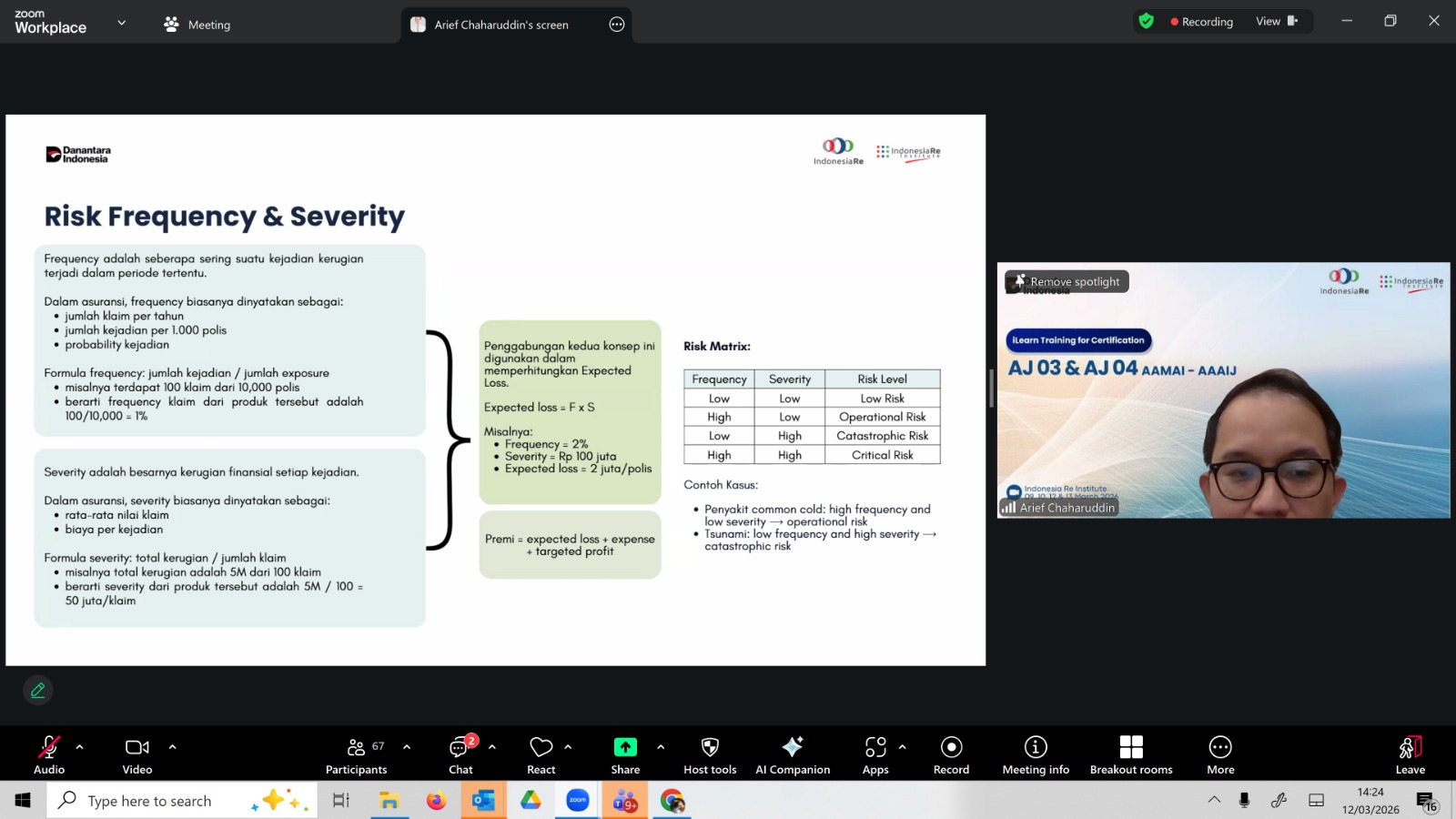The height and width of the screenshot is (819, 1456).
Task: Open the Participants panel
Action: point(356,754)
